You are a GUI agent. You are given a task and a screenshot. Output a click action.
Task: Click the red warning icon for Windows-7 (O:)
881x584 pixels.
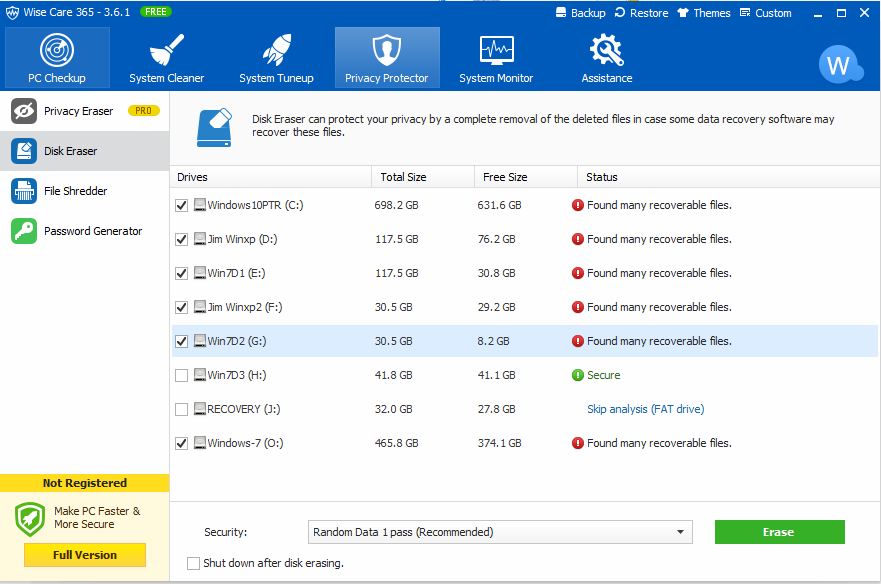[578, 443]
